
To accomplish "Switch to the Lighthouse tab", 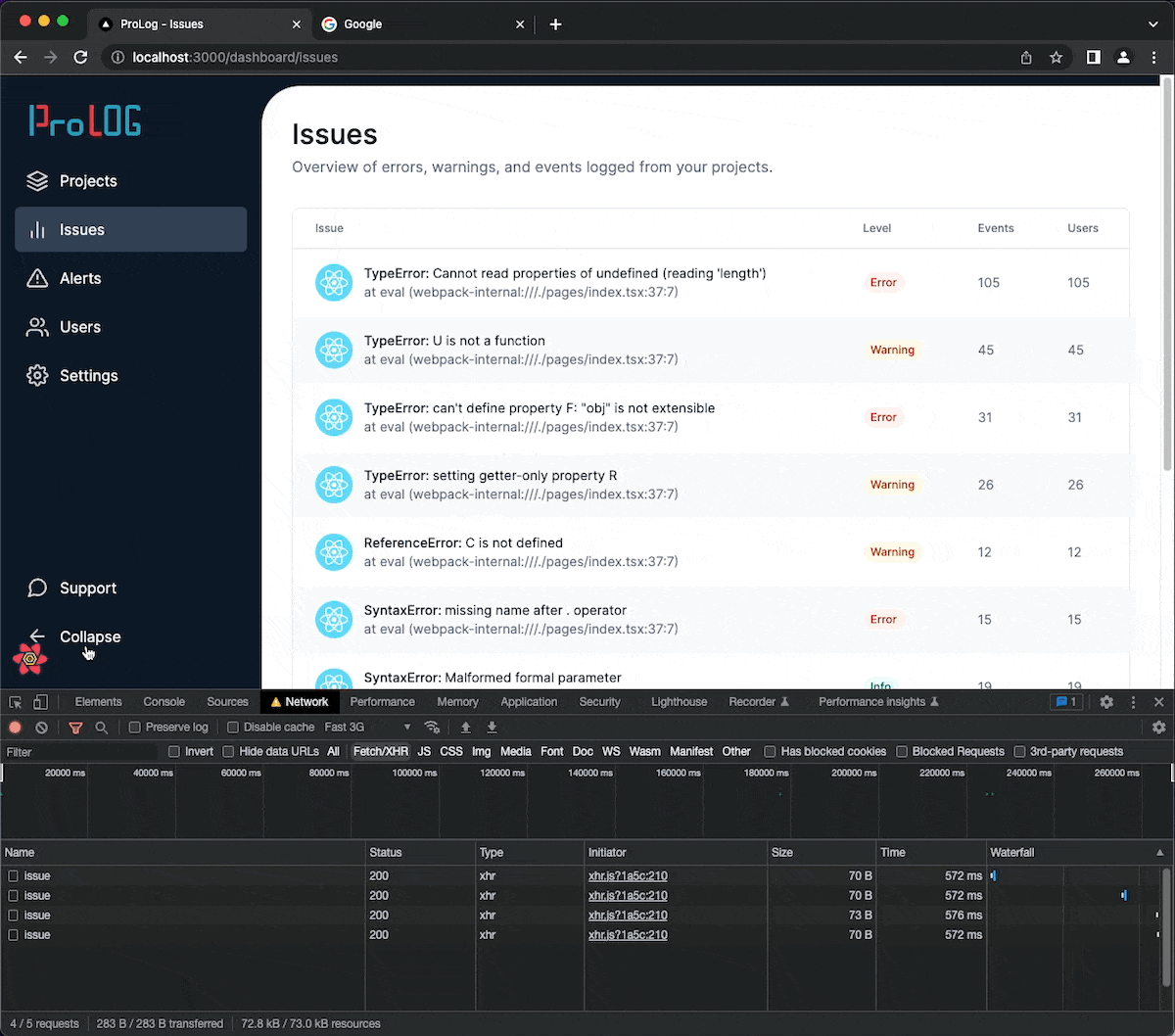I will tap(679, 702).
